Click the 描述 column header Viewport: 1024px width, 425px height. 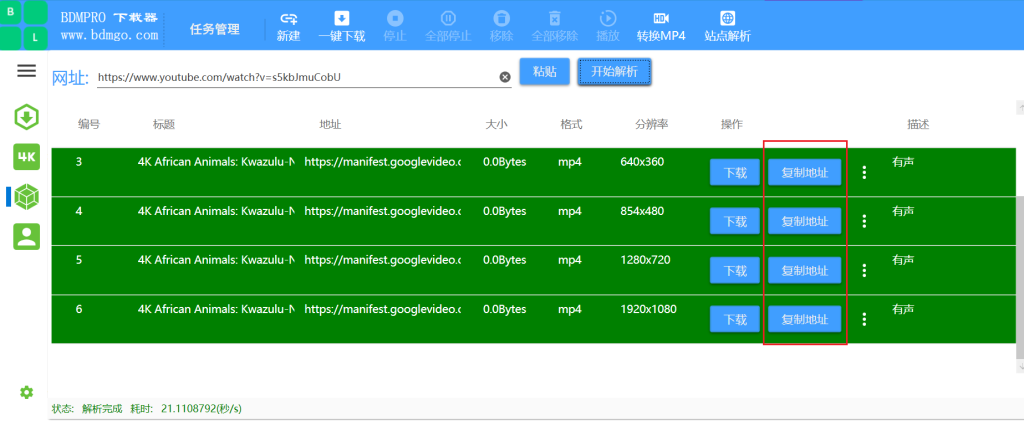pyautogui.click(x=918, y=124)
